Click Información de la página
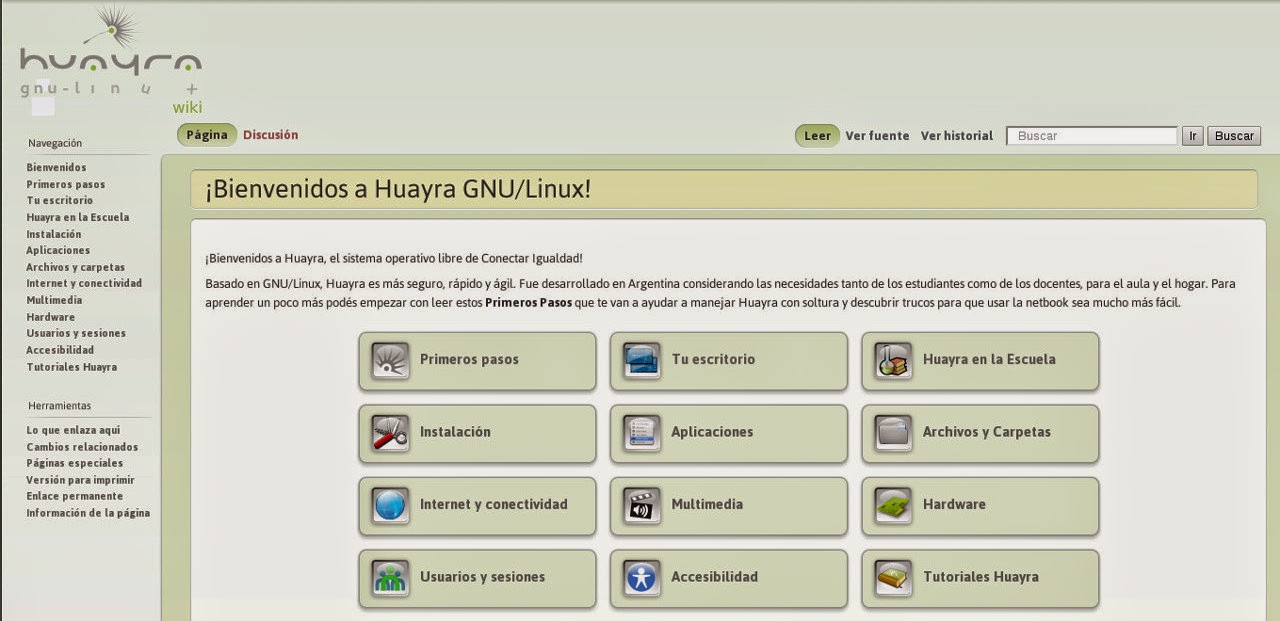Screen dimensions: 1280x621 pos(88,514)
